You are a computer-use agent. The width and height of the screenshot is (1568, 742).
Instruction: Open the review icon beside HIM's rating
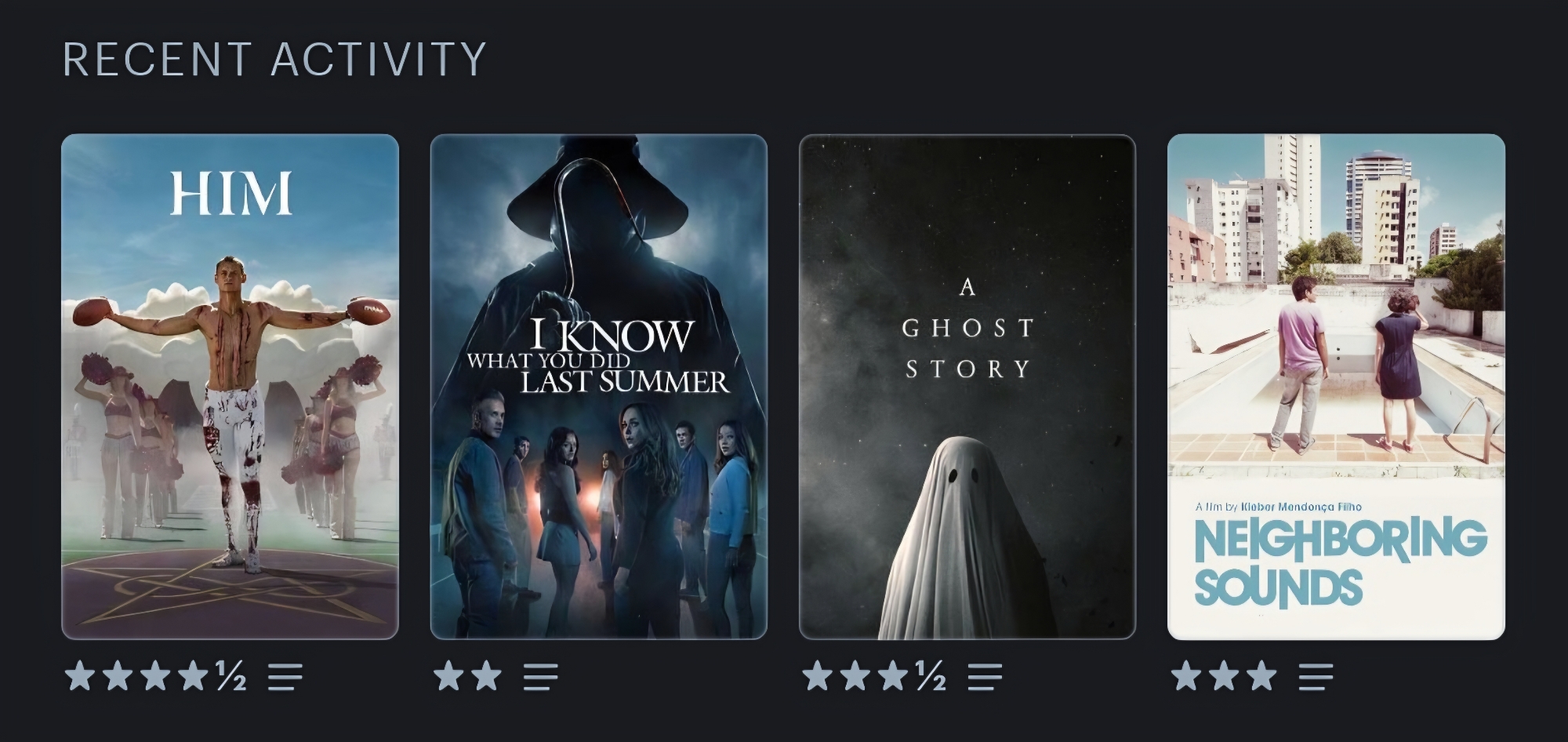tap(285, 676)
